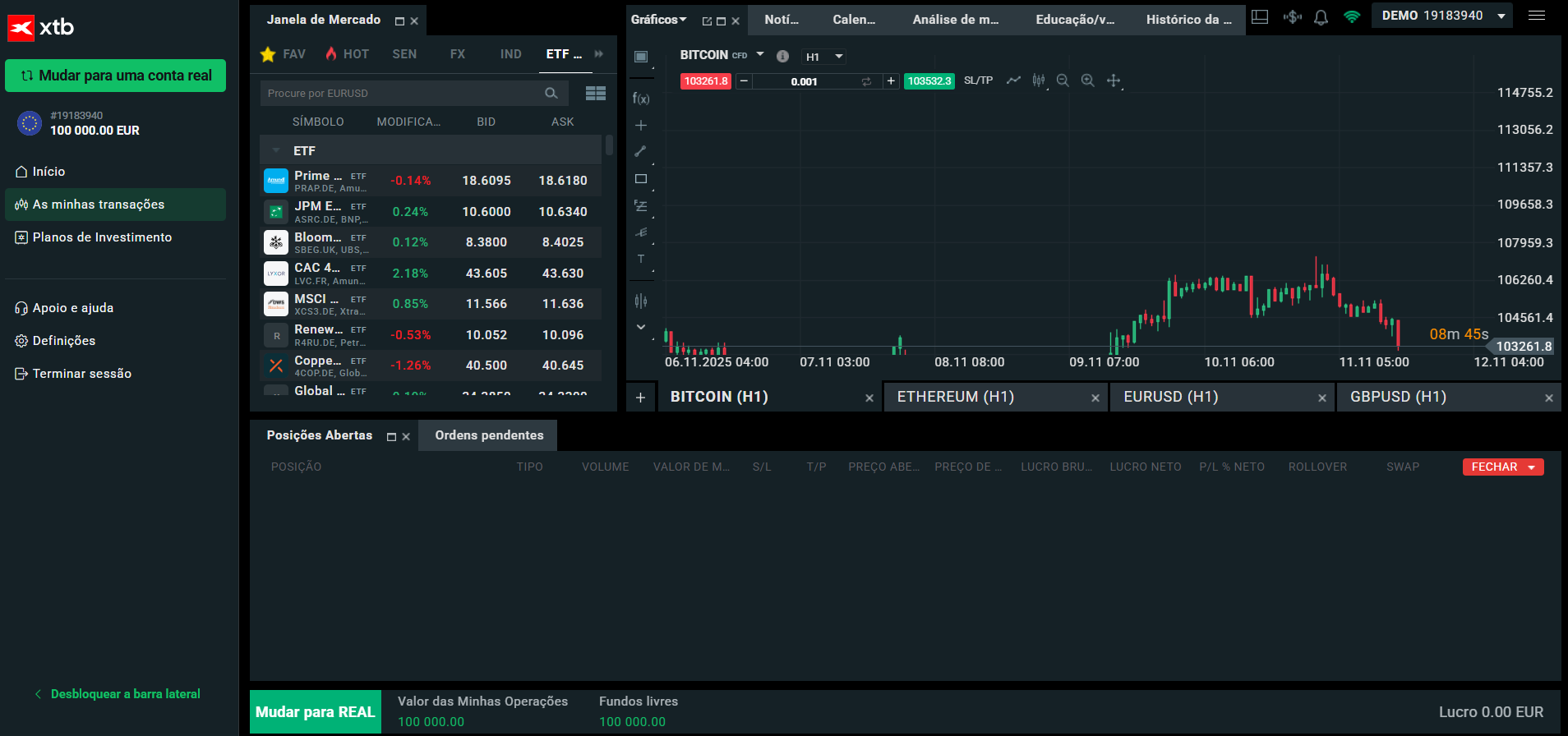Open Planos de Investimento in sidebar
The image size is (1568, 736).
[x=115, y=237]
